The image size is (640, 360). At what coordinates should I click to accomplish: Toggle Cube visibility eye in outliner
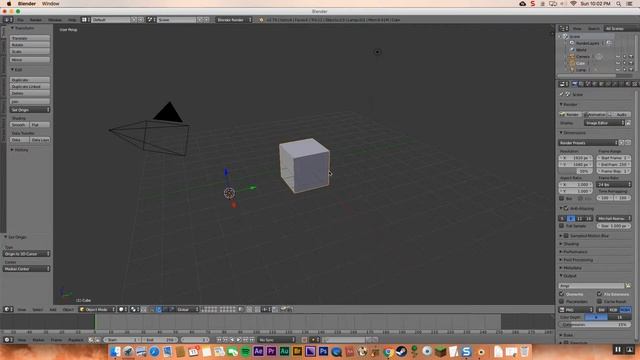pos(618,63)
